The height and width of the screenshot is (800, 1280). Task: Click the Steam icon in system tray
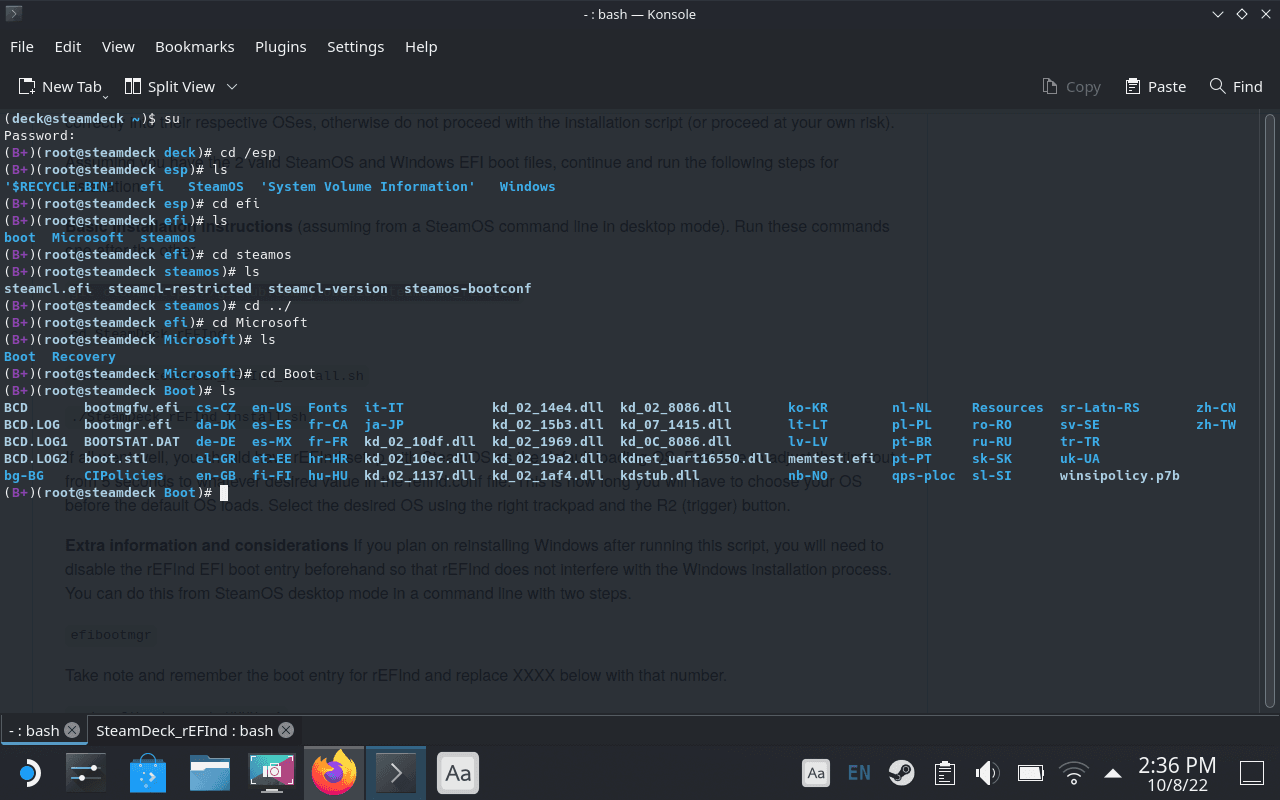[x=901, y=772]
